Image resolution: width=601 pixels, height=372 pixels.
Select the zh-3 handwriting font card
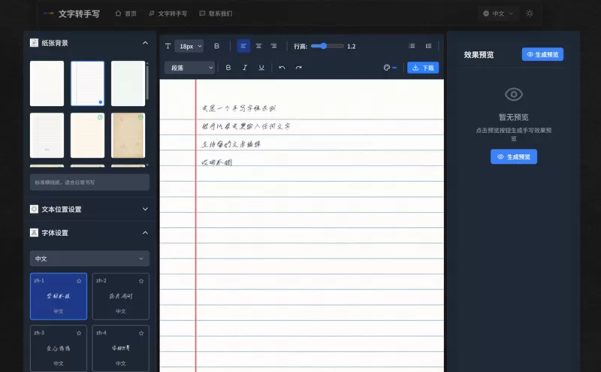pos(59,349)
